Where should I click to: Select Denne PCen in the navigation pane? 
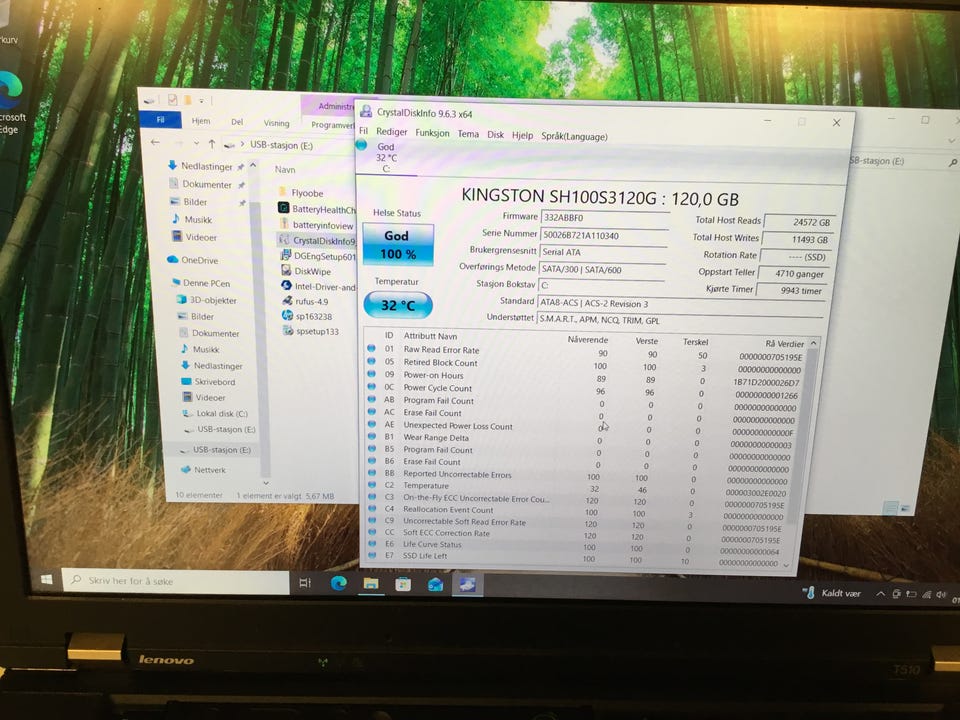click(201, 283)
